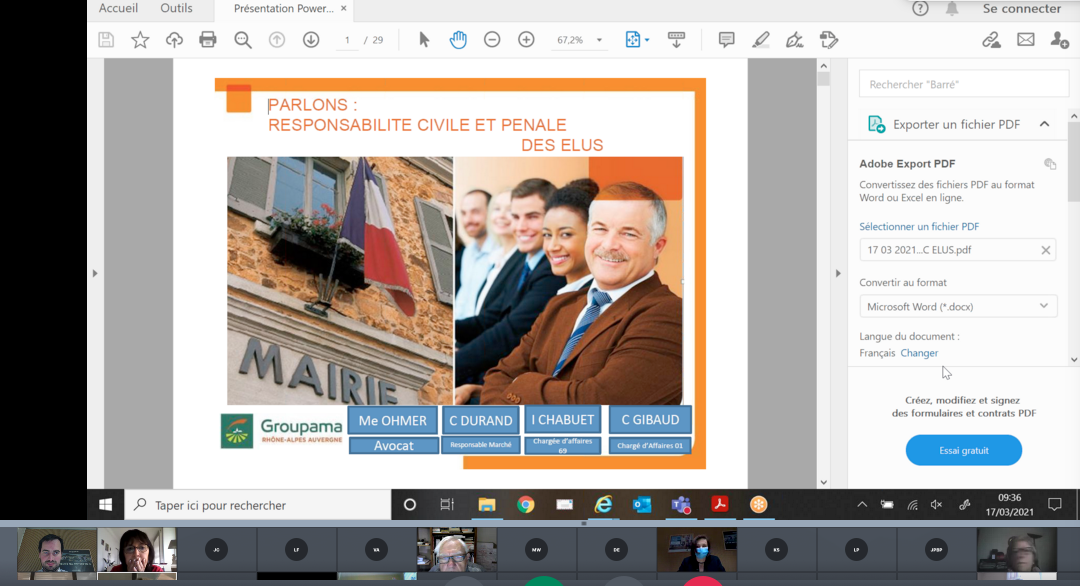Open Outlook from the taskbar
The width and height of the screenshot is (1080, 586).
click(642, 505)
